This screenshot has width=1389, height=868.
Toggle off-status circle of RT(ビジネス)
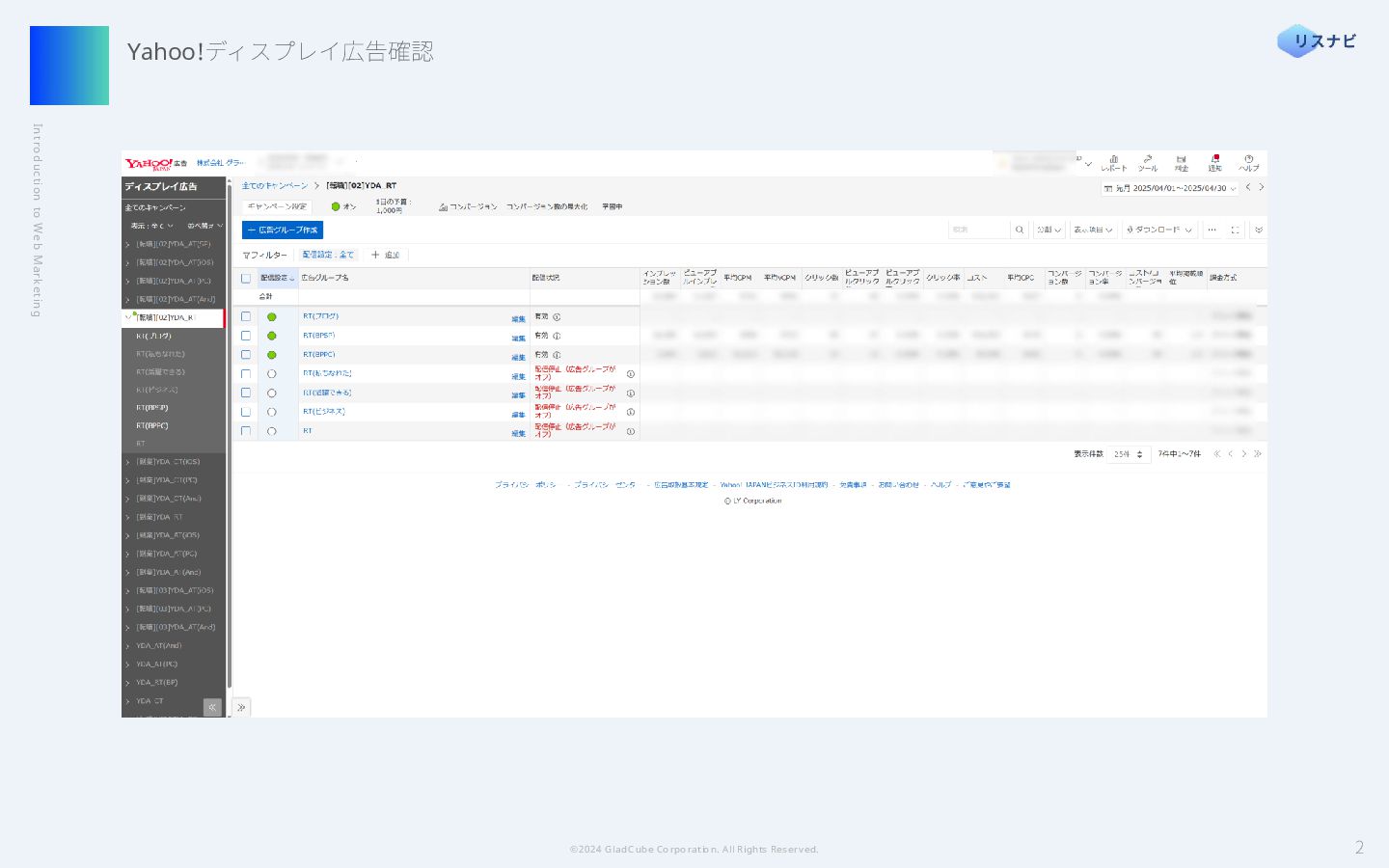coord(272,412)
